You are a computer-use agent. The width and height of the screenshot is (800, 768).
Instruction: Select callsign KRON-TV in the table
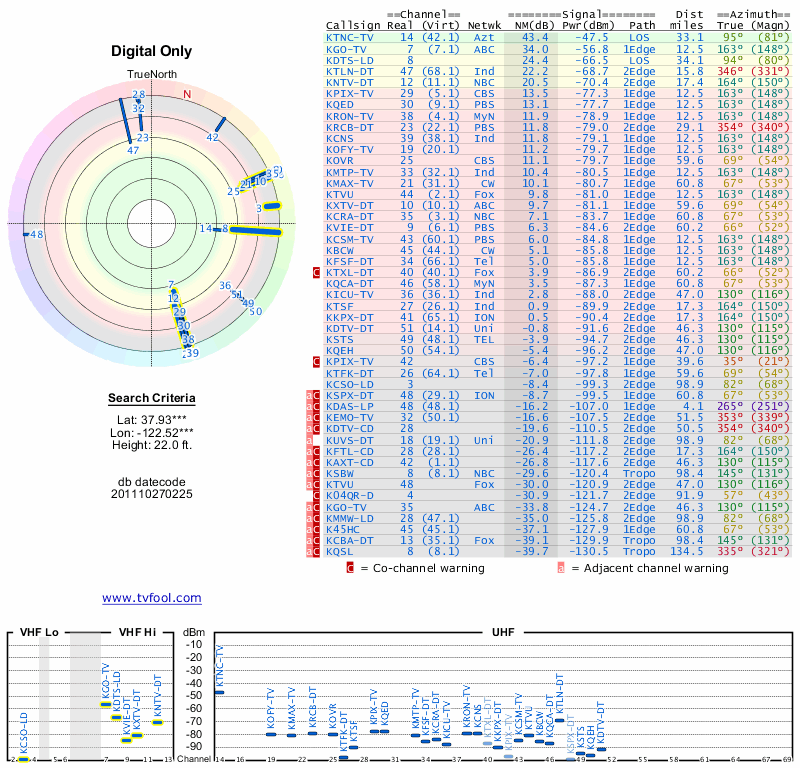click(x=350, y=116)
